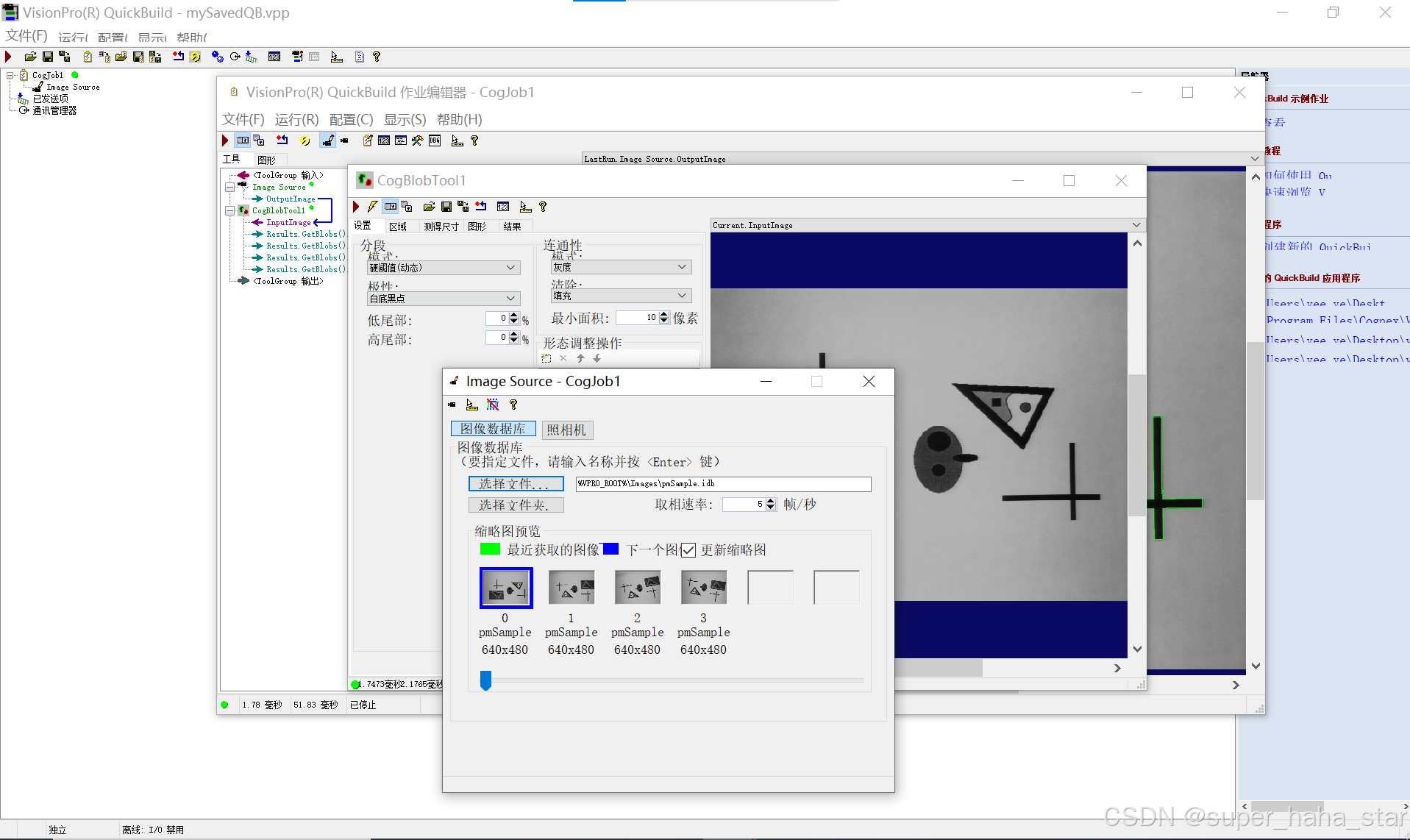Click the help question mark in CogBlobTool1 toolbar
The image size is (1410, 840).
coord(543,207)
